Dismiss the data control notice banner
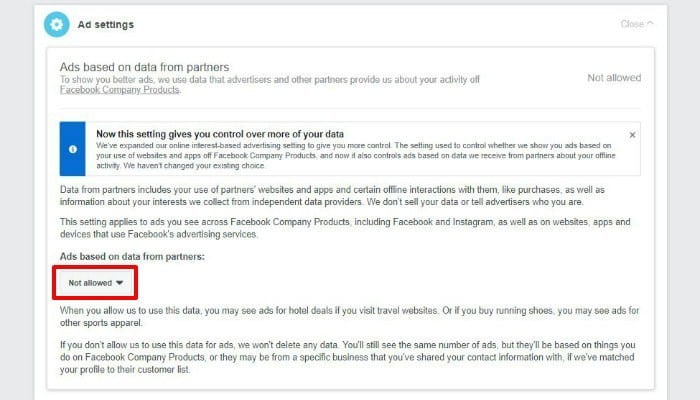Screen dimensions: 700x400 pyautogui.click(x=632, y=135)
